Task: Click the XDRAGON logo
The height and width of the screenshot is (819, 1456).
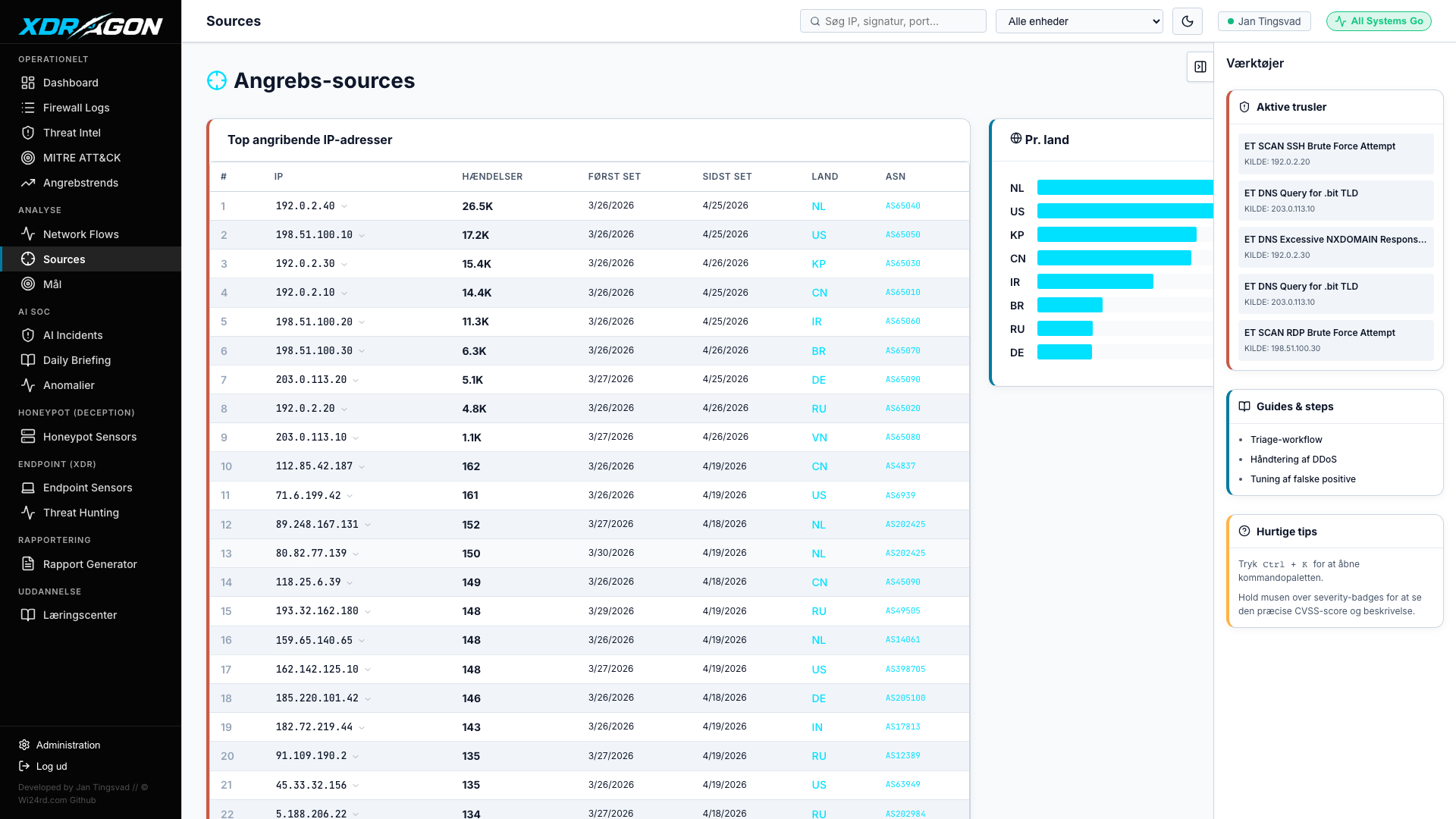Action: 90,26
